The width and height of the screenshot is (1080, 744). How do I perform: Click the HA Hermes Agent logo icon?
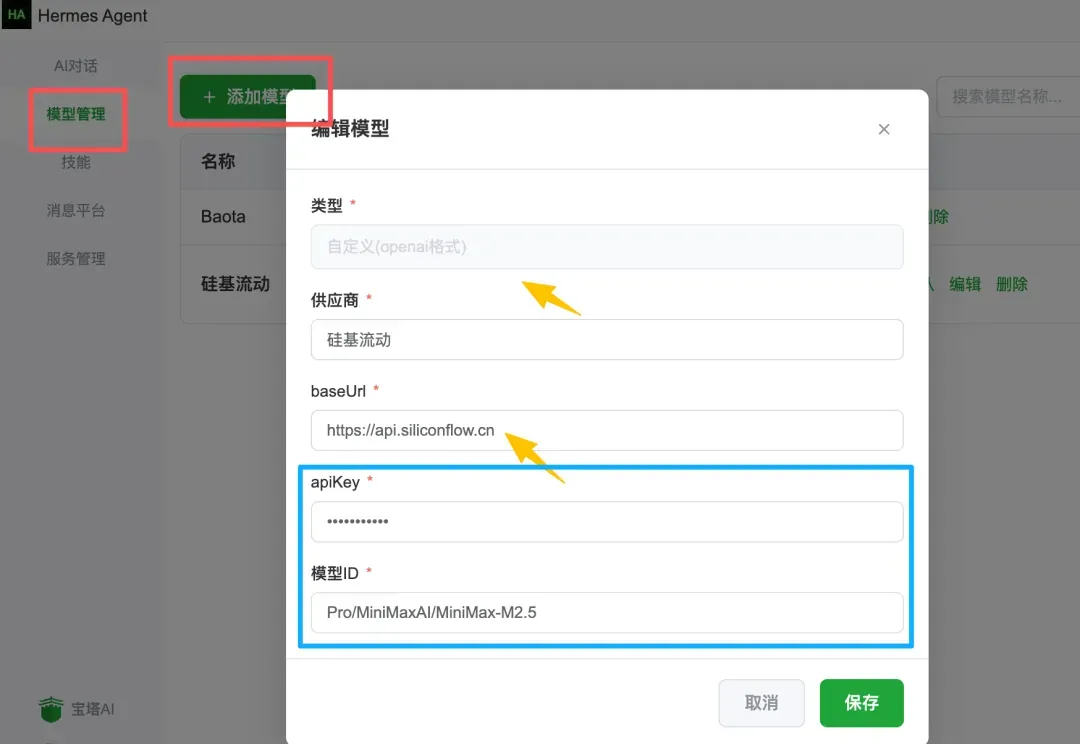point(16,14)
